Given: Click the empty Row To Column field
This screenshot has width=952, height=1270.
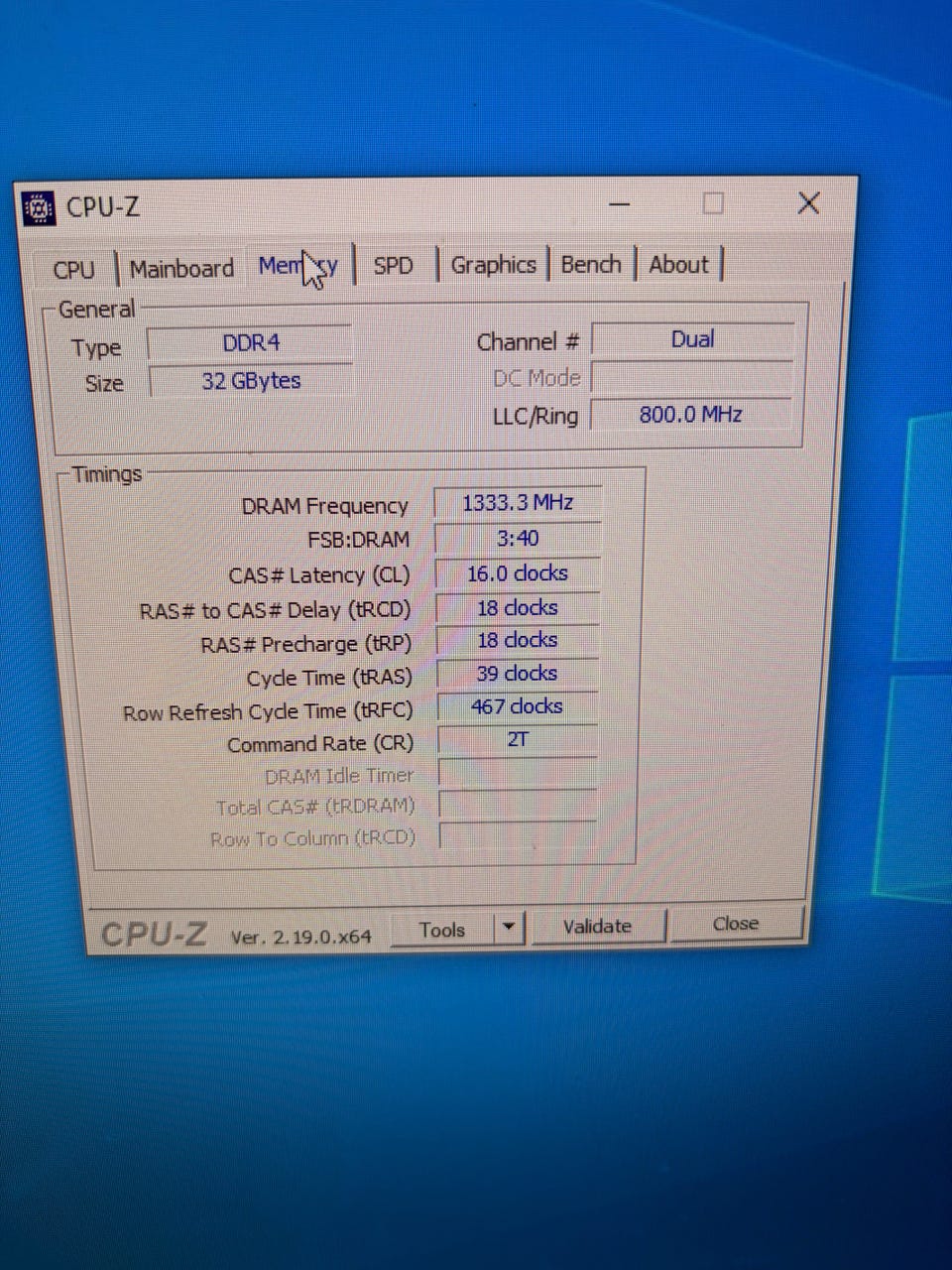Looking at the screenshot, I should 518,836.
